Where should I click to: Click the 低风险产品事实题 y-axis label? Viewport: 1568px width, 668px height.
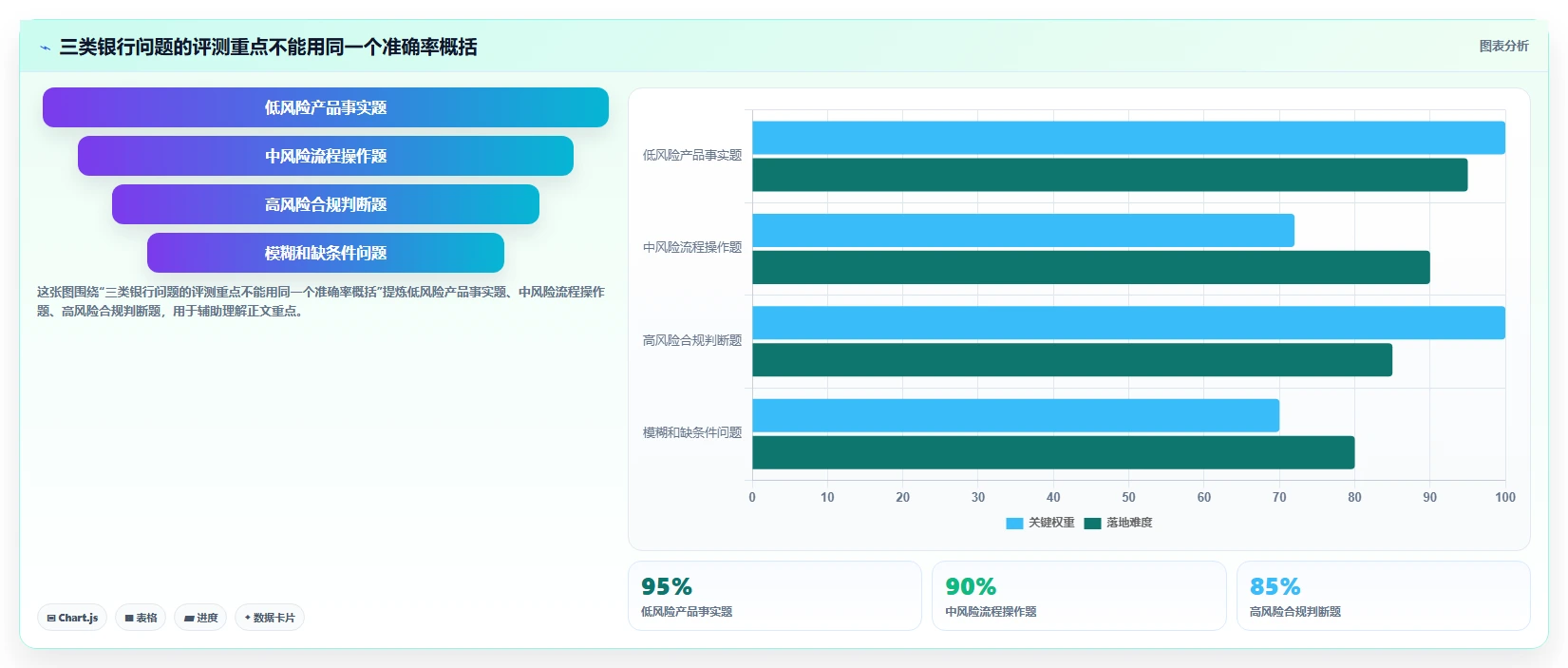[x=692, y=155]
